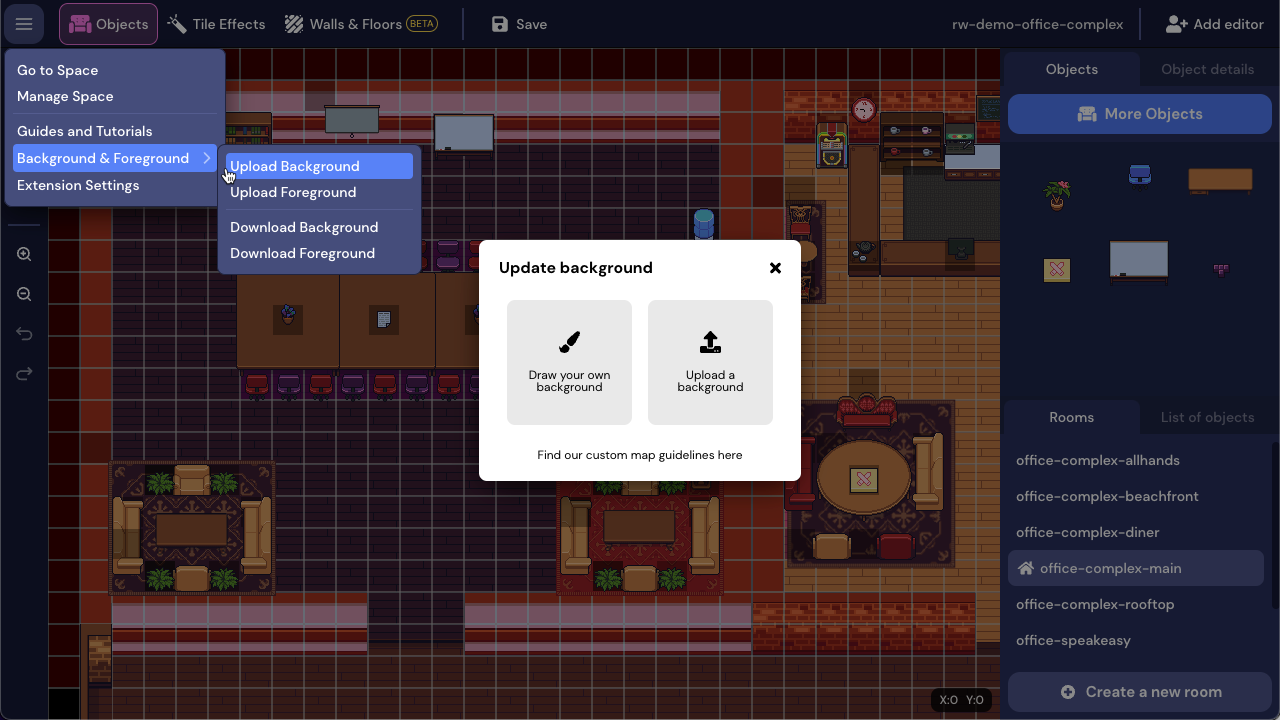Switch to Tile Effects mode
Screen dimensions: 1280x720
click(216, 24)
